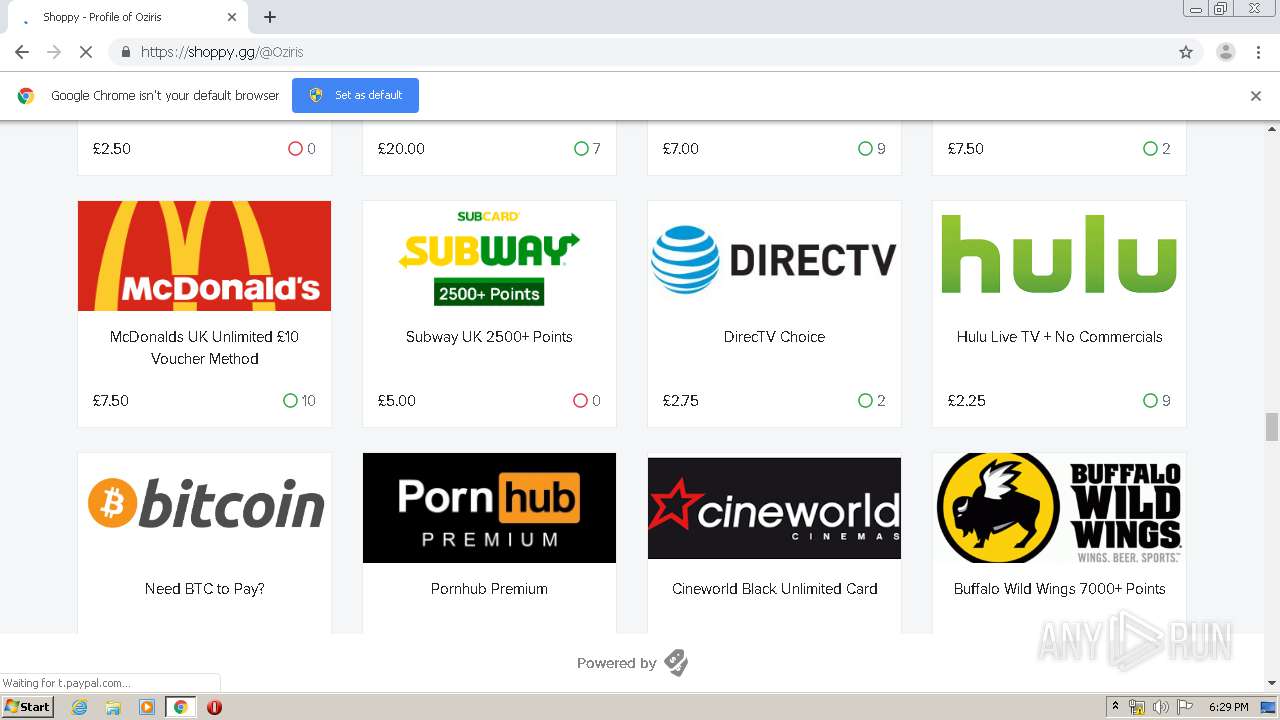The image size is (1280, 720).
Task: Click the Powered by Shoppy logo
Action: 676,663
